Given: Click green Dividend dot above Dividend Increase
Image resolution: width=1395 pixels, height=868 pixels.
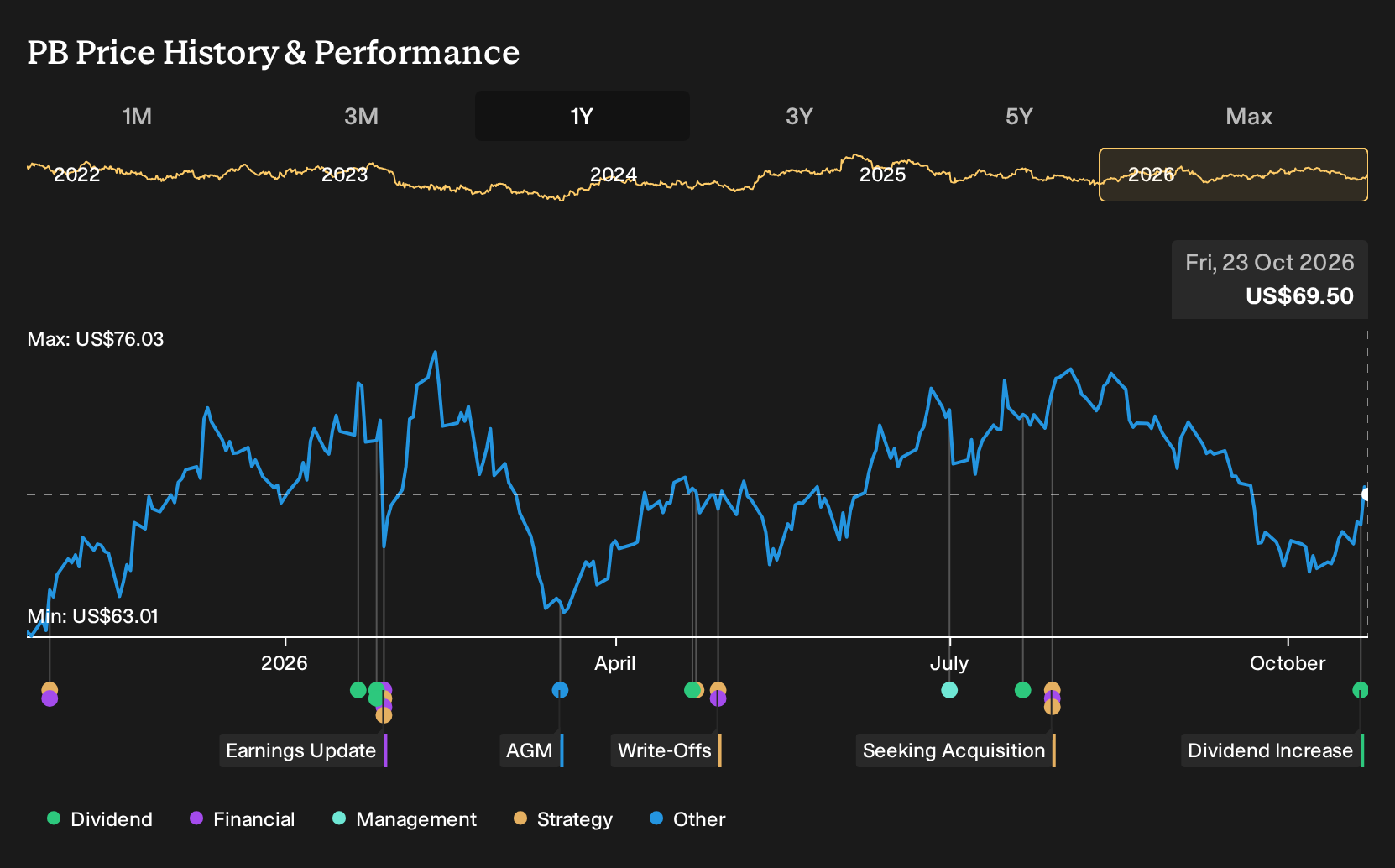Looking at the screenshot, I should (x=1361, y=690).
